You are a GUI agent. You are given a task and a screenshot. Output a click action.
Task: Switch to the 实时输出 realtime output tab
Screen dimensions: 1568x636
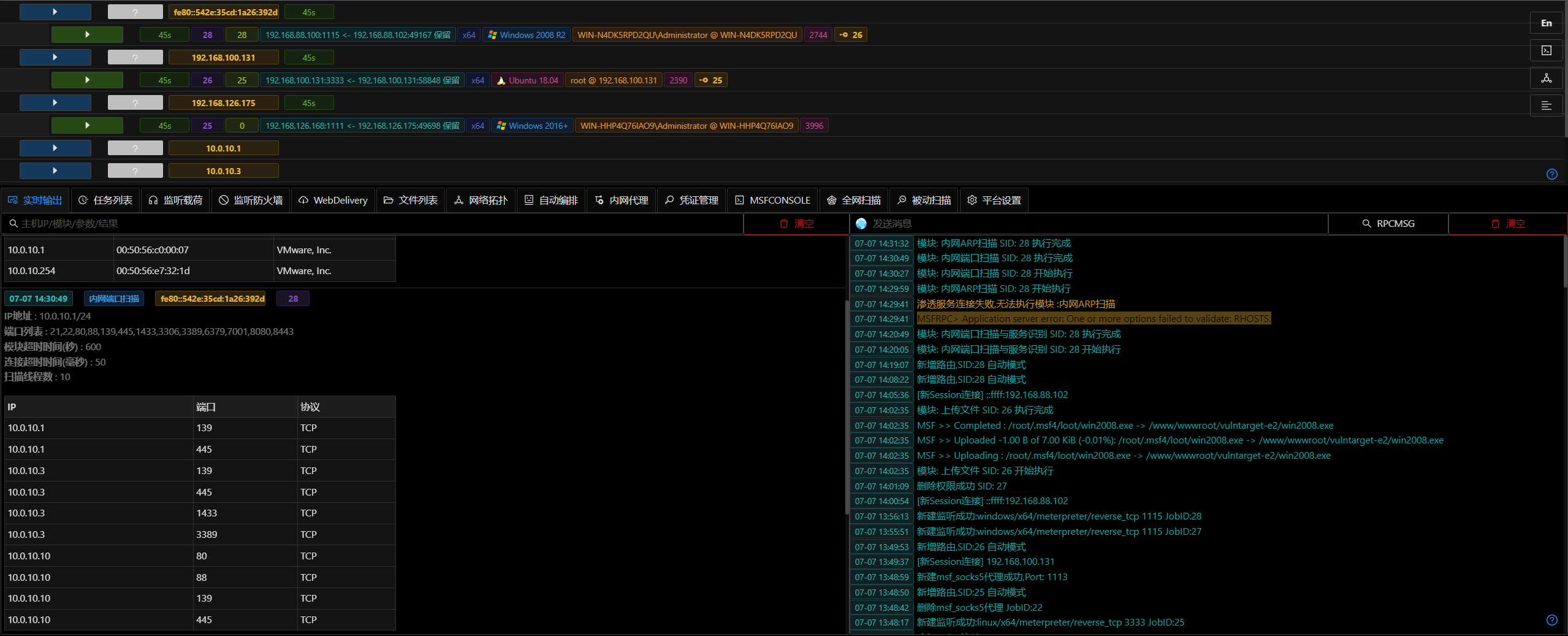(x=35, y=201)
